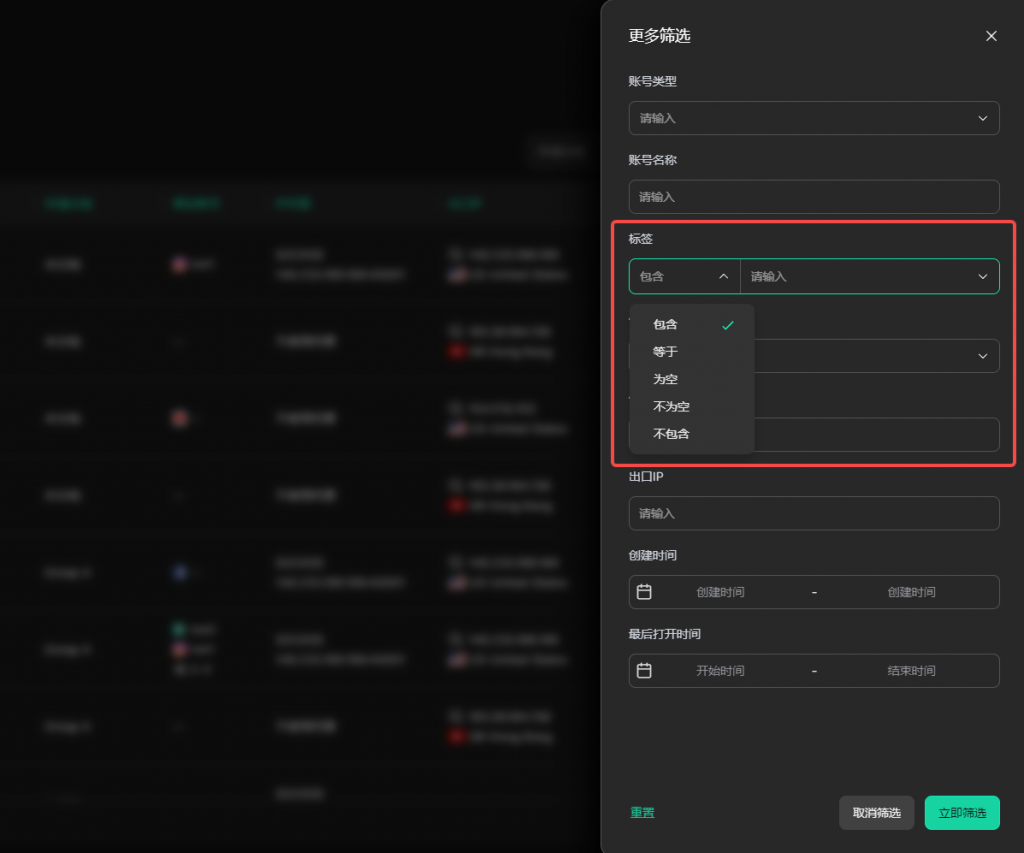The image size is (1024, 853).
Task: Click the 重置 reset link
Action: [642, 813]
